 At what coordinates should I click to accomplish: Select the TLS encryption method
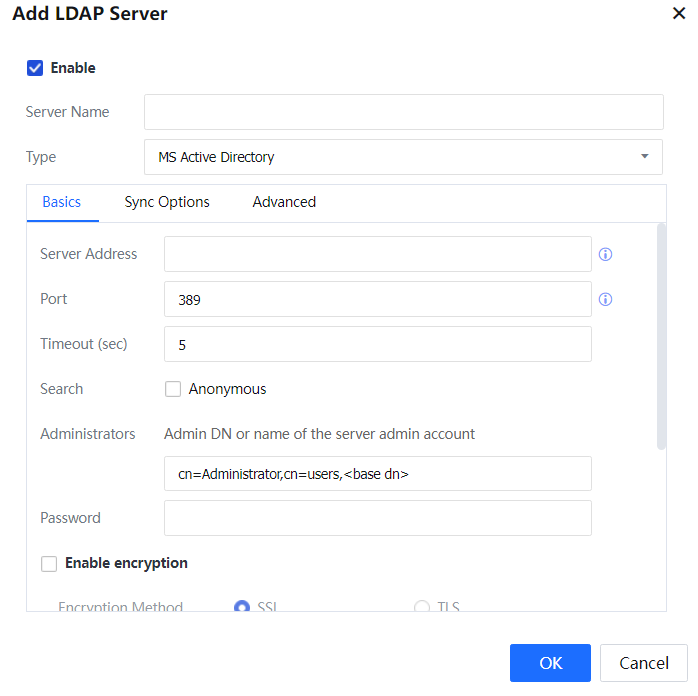(x=421, y=606)
